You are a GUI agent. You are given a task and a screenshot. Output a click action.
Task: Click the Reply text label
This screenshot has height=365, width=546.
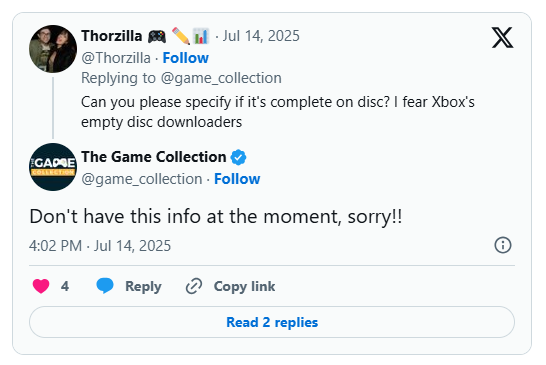tap(143, 286)
